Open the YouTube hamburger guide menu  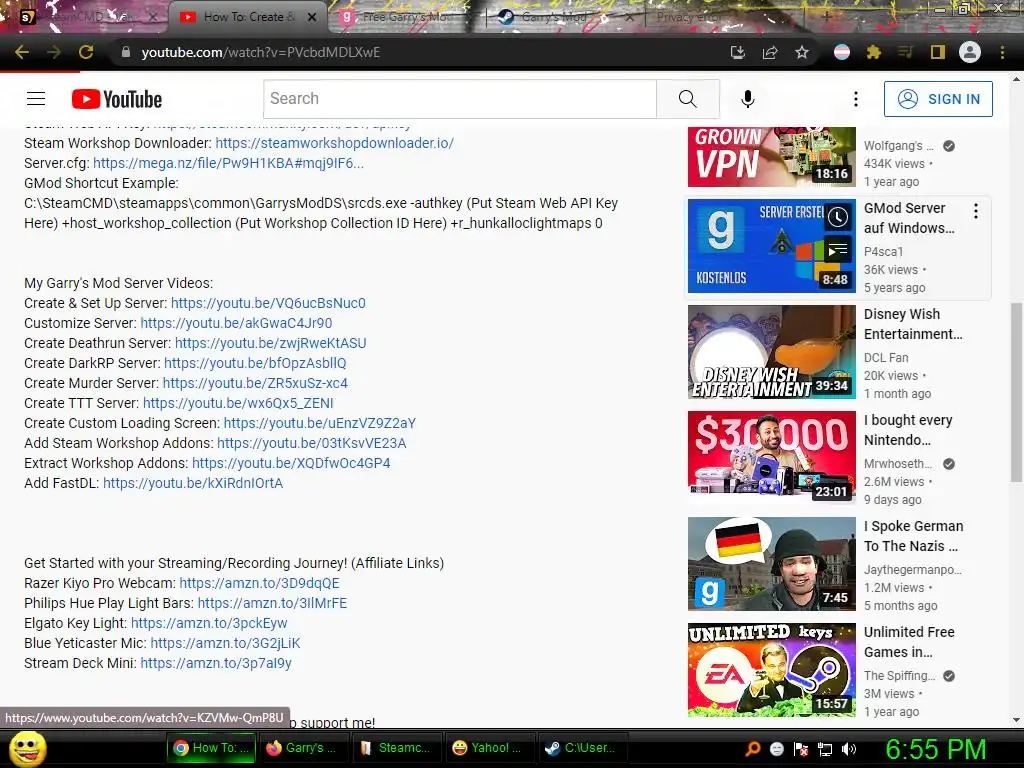pyautogui.click(x=36, y=99)
